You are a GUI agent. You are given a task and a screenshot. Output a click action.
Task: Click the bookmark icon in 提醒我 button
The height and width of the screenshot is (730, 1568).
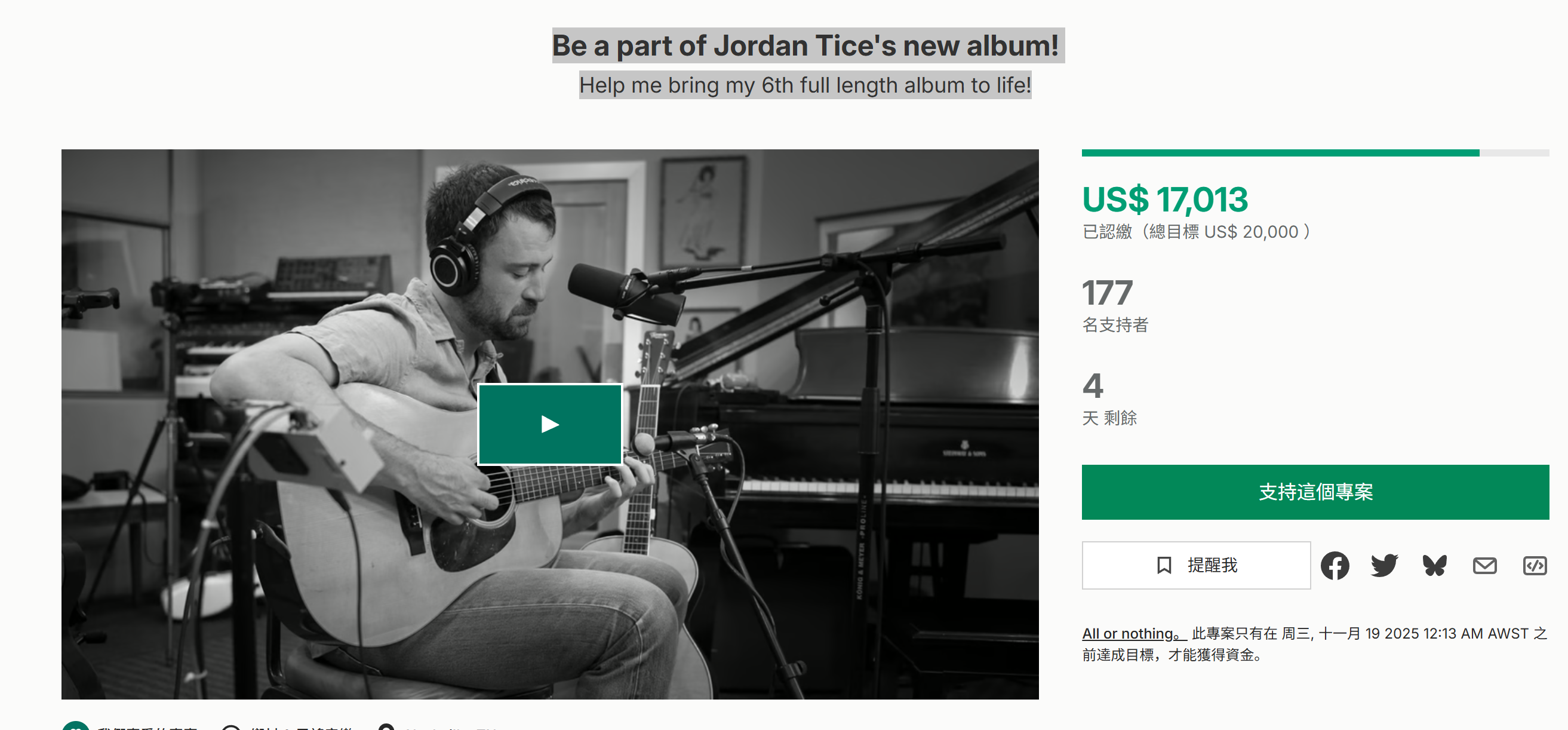[1163, 565]
